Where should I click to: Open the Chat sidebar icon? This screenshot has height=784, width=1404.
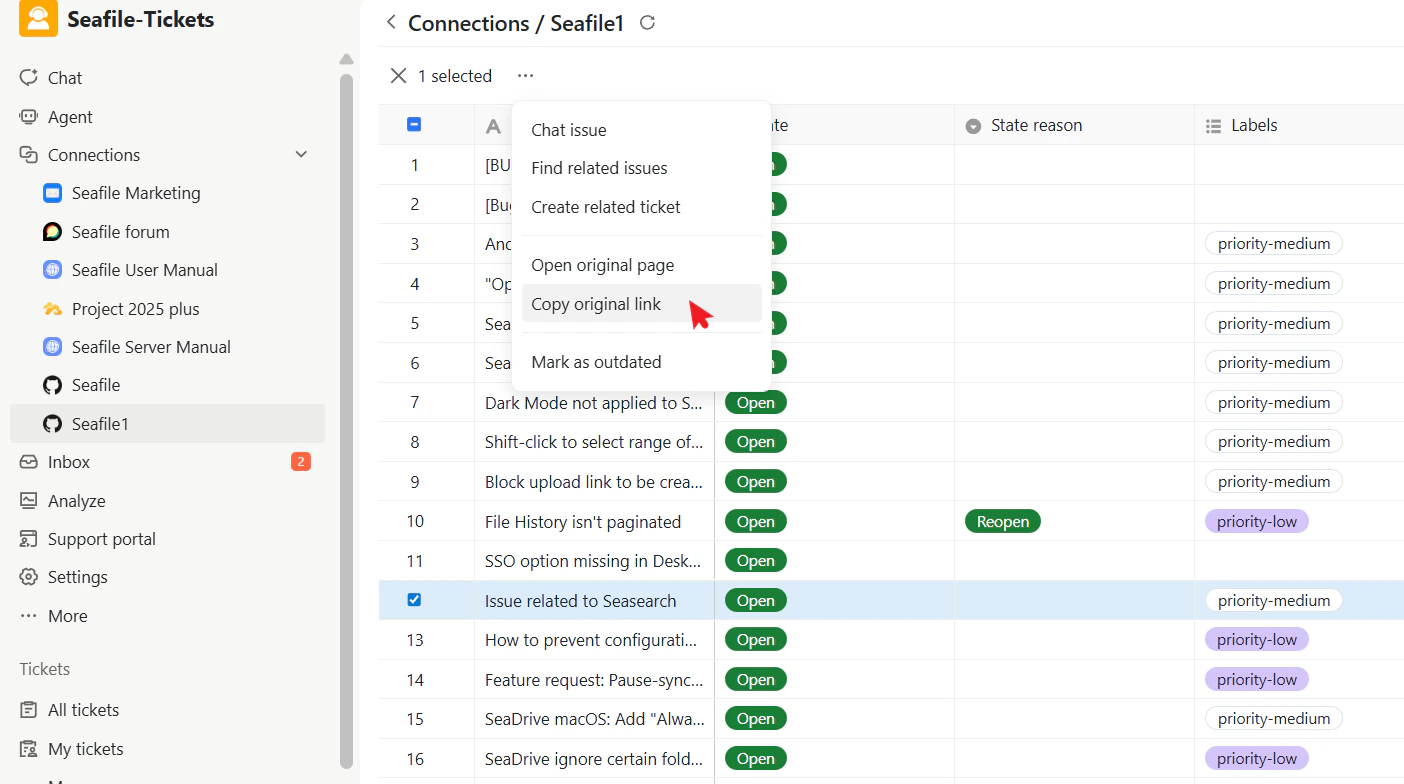point(28,78)
